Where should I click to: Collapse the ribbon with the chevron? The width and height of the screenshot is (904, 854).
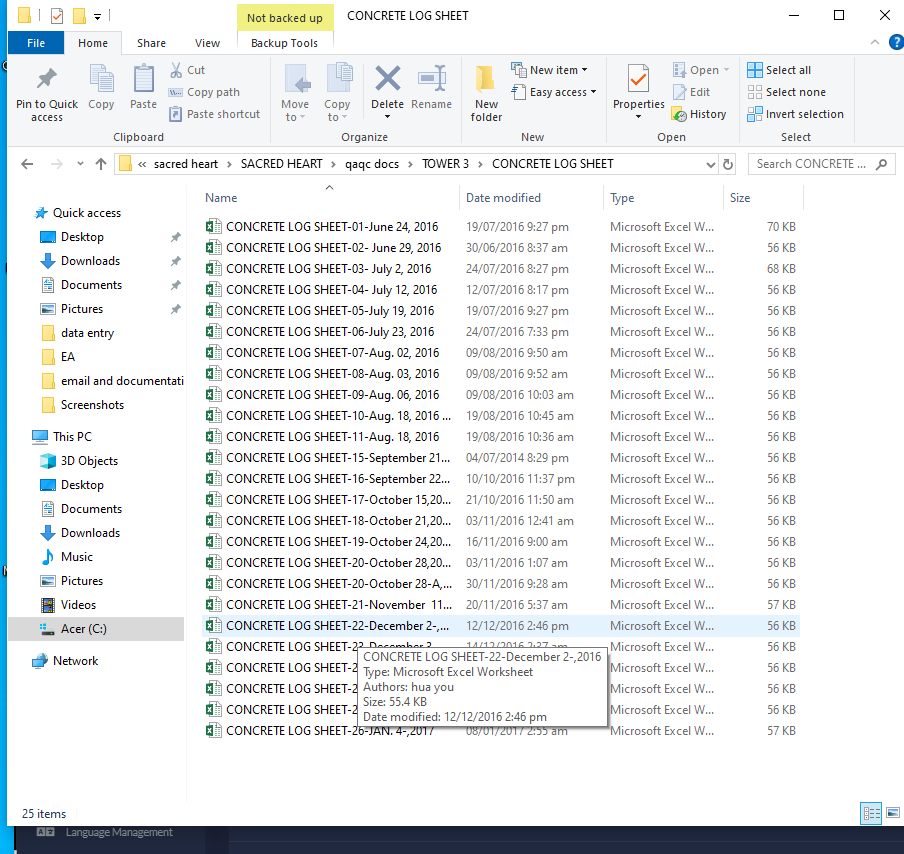pyautogui.click(x=875, y=43)
